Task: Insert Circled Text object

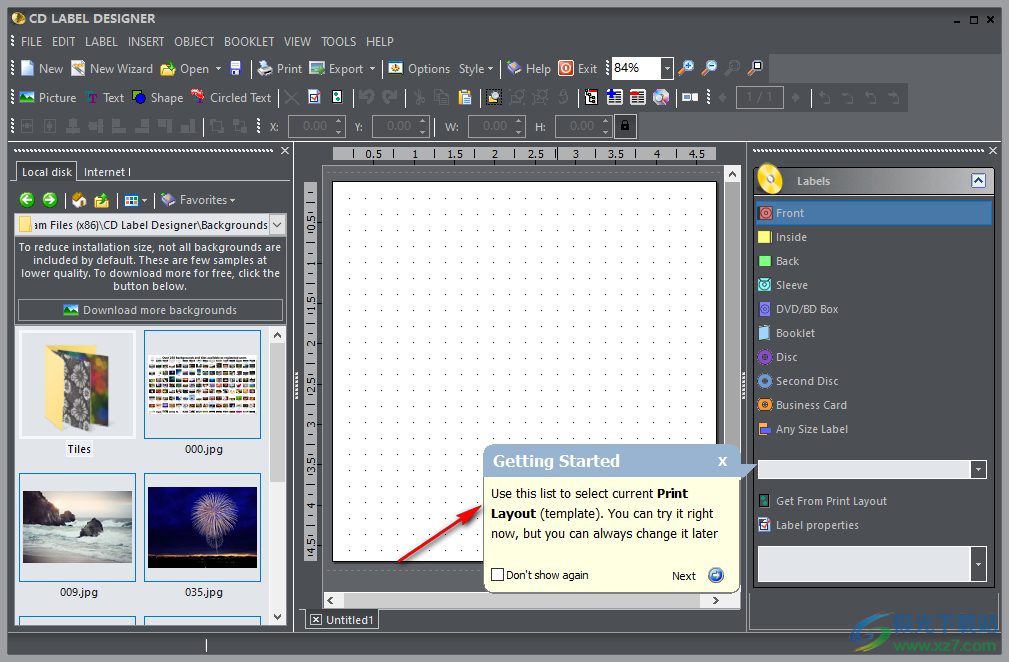Action: 231,97
